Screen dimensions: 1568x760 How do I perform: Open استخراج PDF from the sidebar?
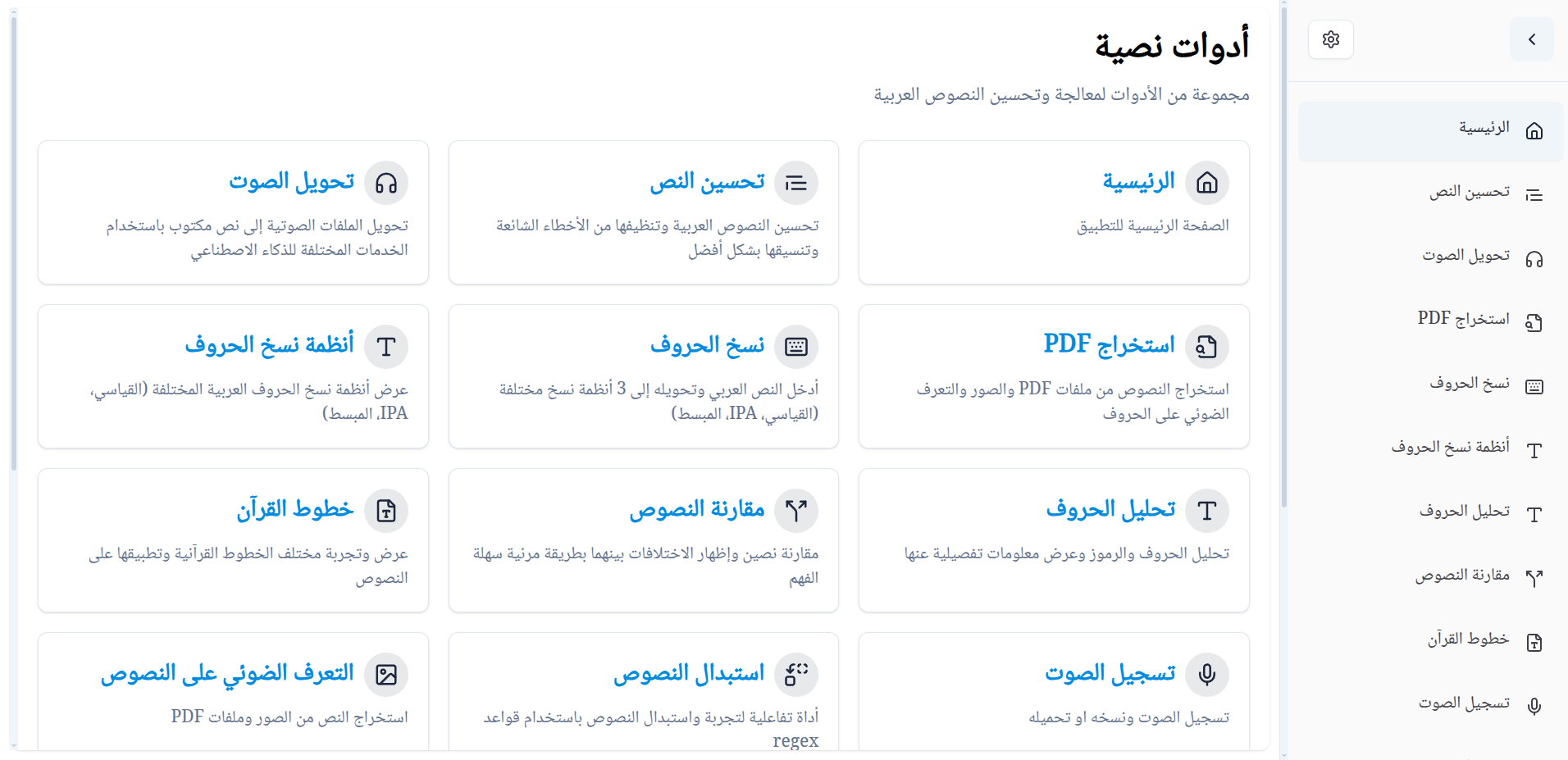[x=1430, y=322]
